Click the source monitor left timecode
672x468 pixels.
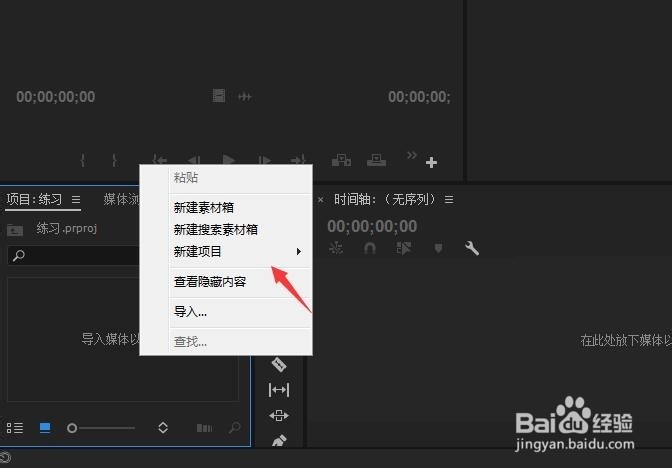(56, 97)
